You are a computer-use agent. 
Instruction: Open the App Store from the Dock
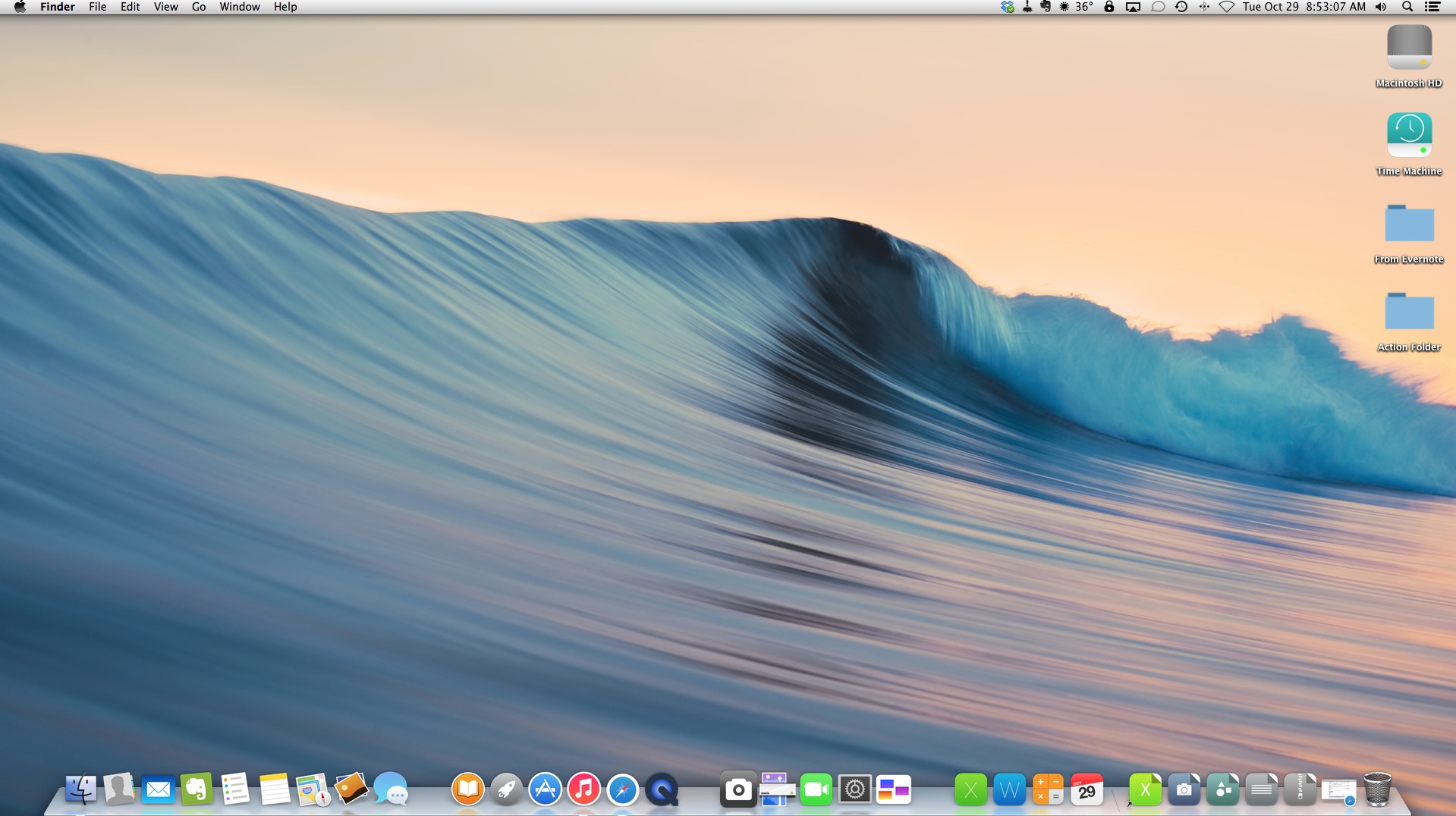546,789
